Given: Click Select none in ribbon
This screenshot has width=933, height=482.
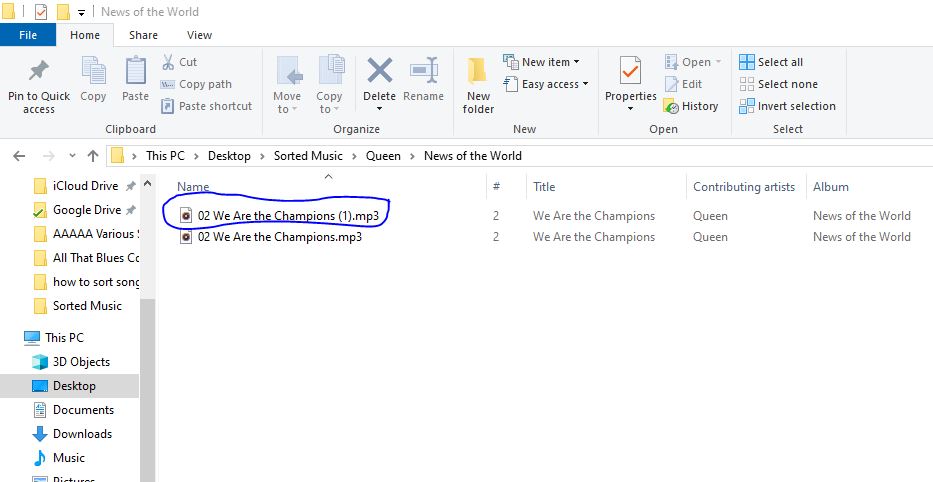Looking at the screenshot, I should (x=778, y=84).
